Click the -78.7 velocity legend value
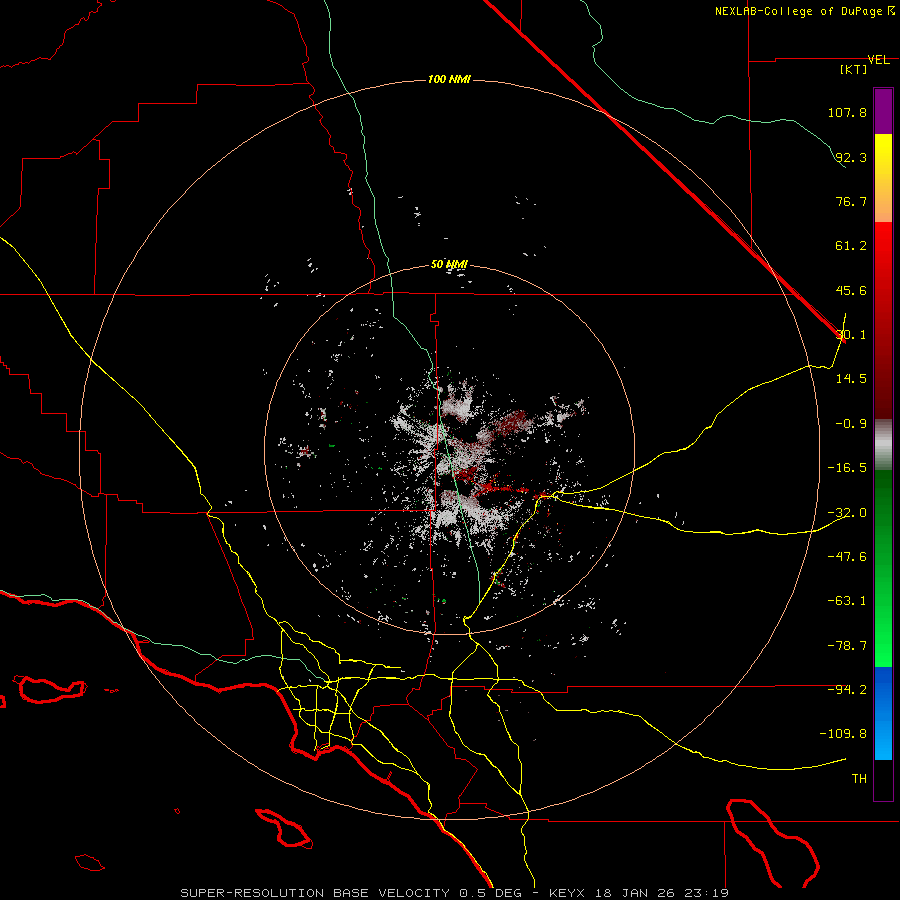This screenshot has height=900, width=900. (x=847, y=646)
